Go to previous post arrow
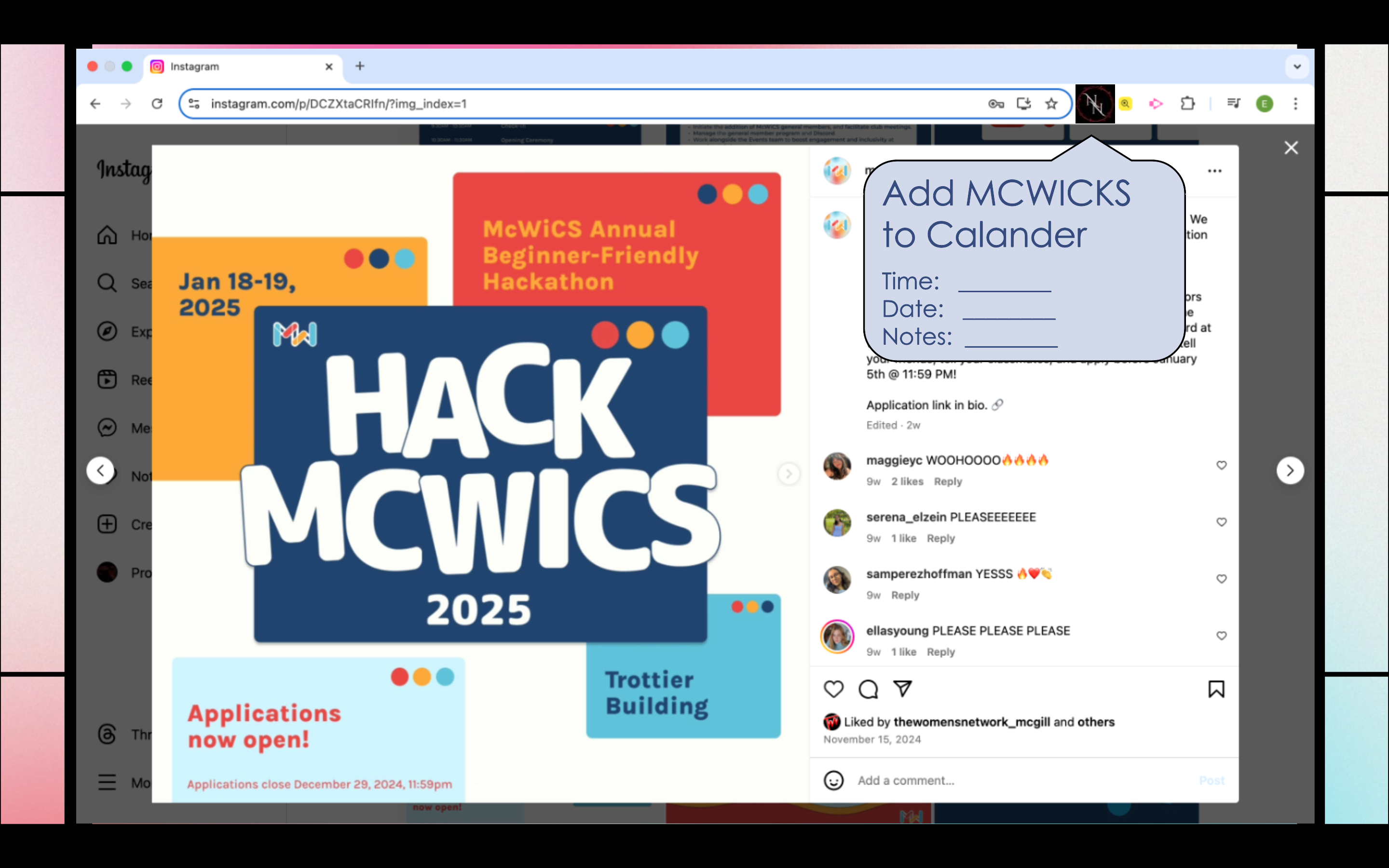1389x868 pixels. point(100,471)
